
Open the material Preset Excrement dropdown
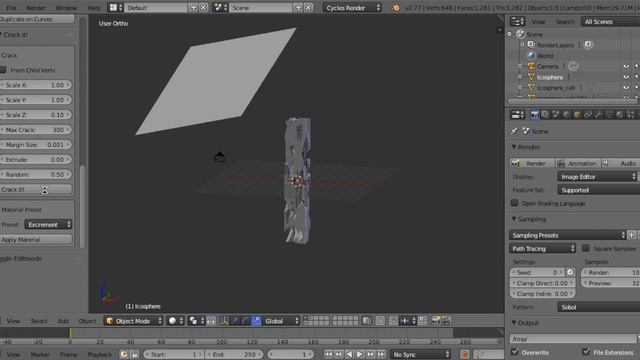click(49, 224)
